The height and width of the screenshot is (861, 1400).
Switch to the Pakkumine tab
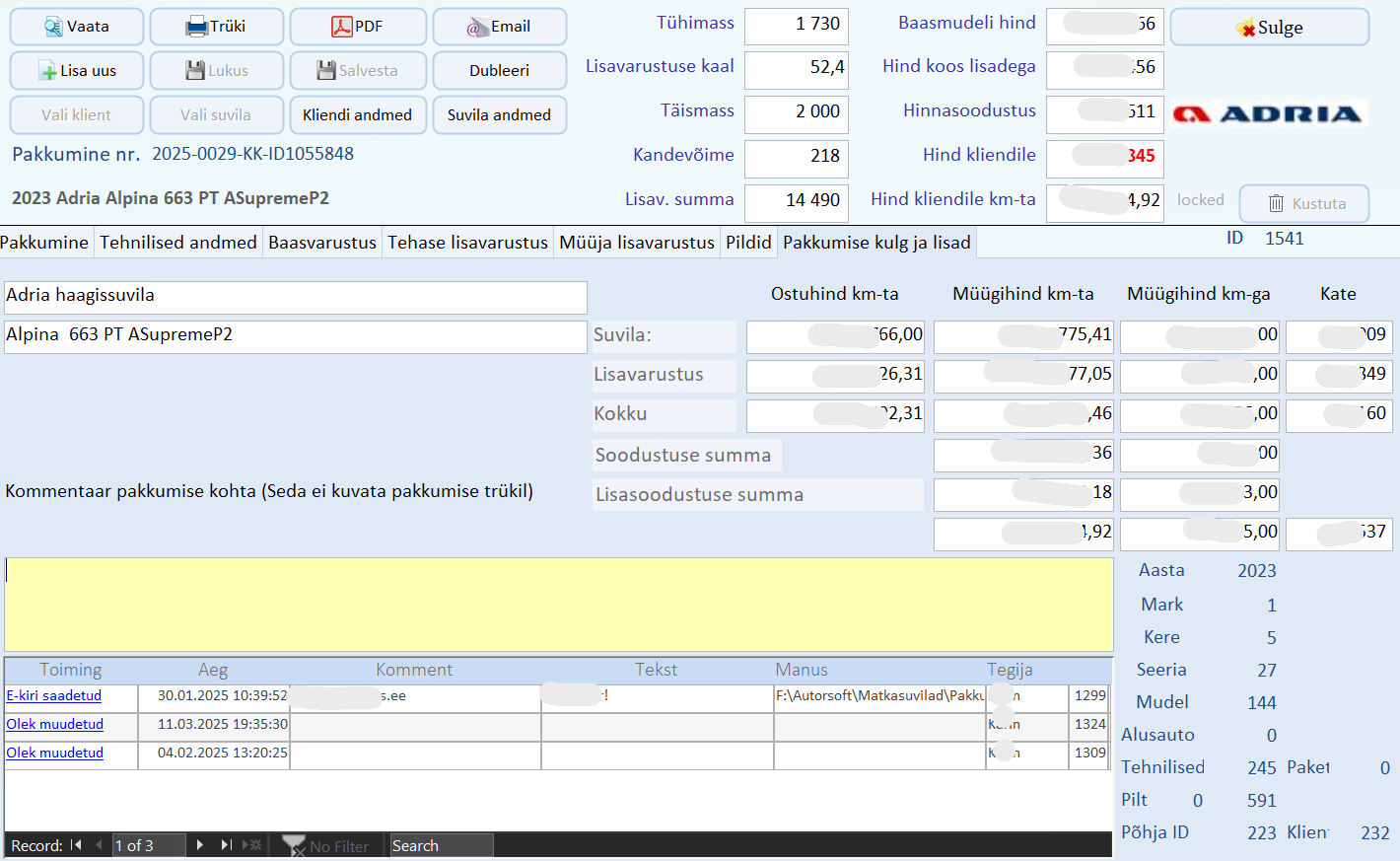point(44,243)
